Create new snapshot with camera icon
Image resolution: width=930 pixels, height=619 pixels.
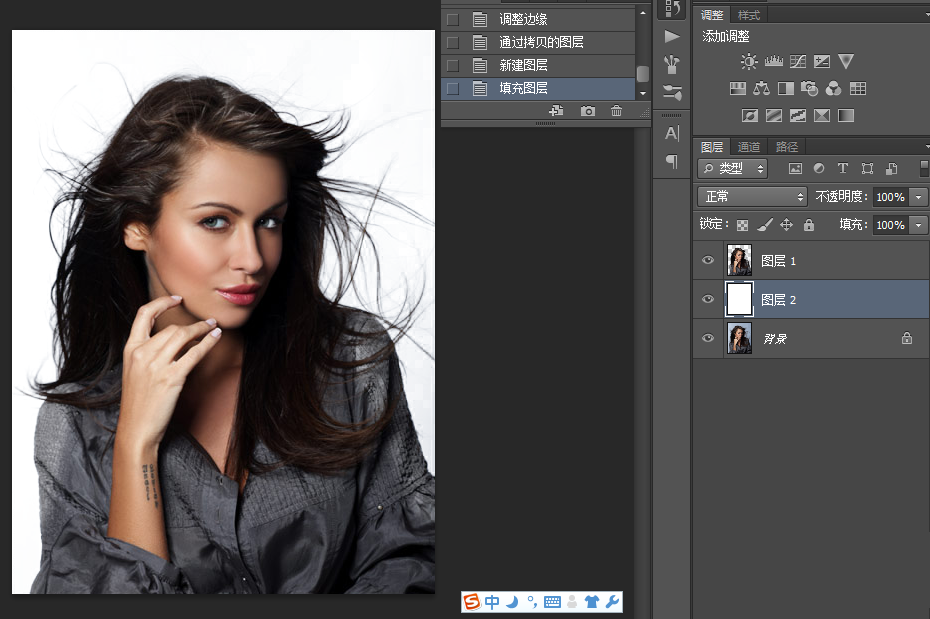[588, 111]
